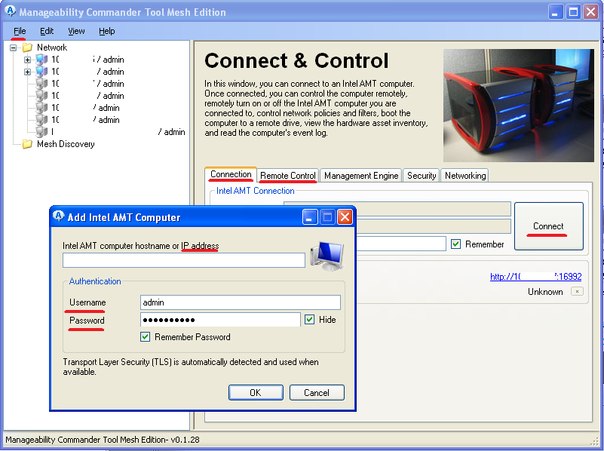Click the Connect button
This screenshot has height=451, width=604.
coord(549,226)
